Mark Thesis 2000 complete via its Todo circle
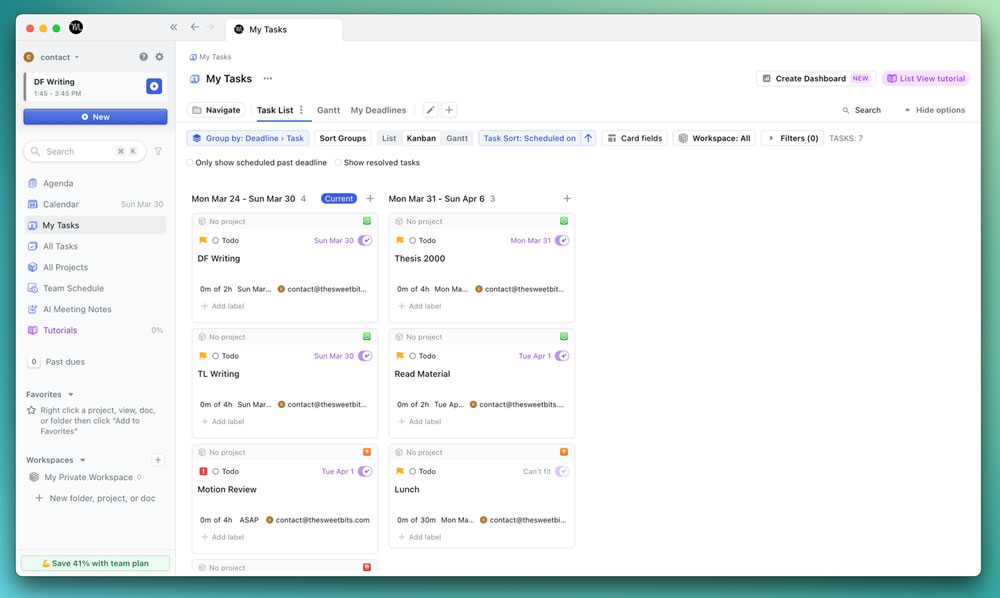Screen dimensions: 1000x598 (x=413, y=240)
